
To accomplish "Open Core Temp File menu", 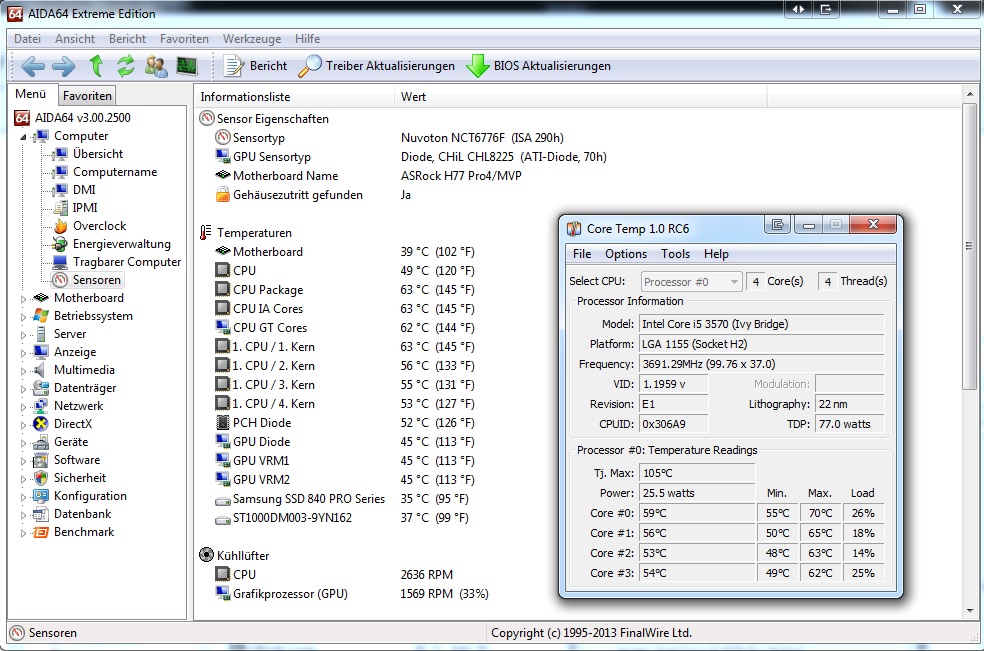I will pyautogui.click(x=582, y=254).
